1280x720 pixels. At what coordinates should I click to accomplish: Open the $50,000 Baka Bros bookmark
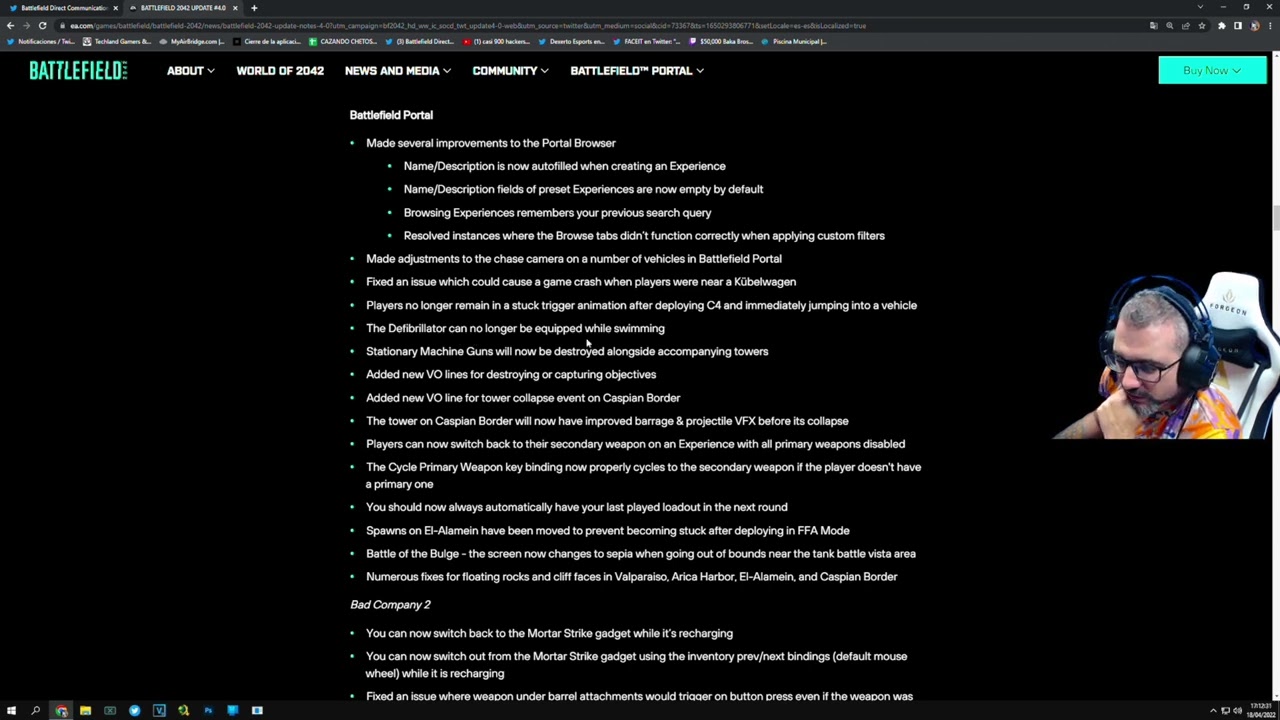click(x=721, y=41)
